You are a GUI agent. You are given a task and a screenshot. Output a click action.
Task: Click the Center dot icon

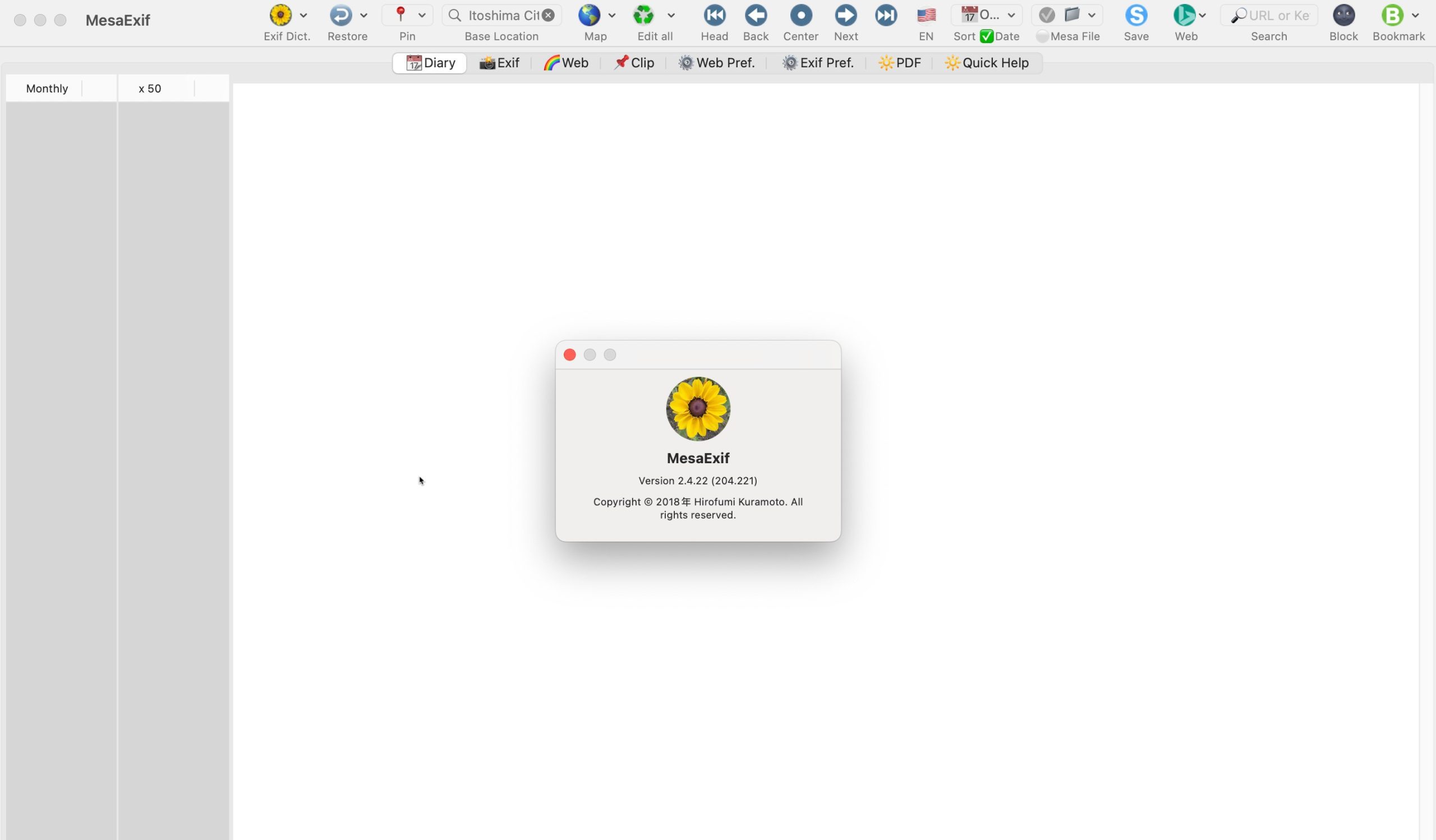point(800,15)
